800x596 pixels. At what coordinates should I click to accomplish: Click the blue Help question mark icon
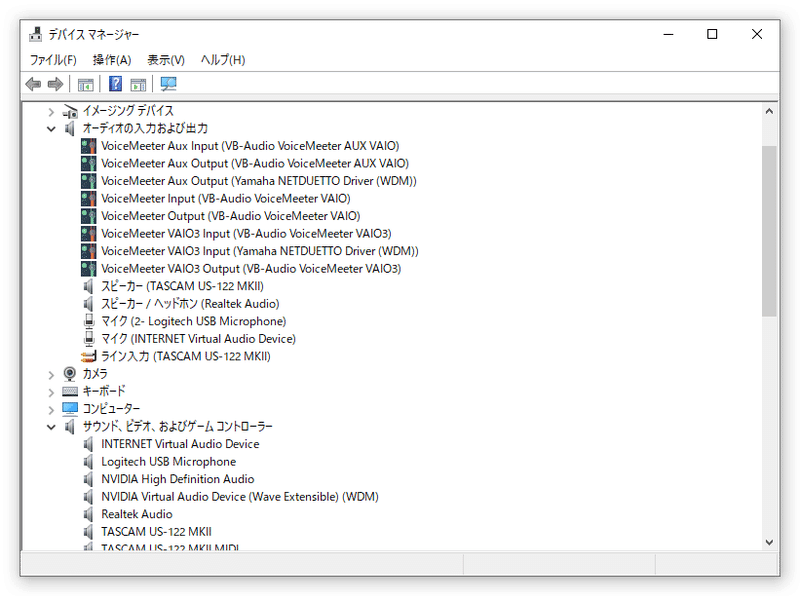coord(116,84)
